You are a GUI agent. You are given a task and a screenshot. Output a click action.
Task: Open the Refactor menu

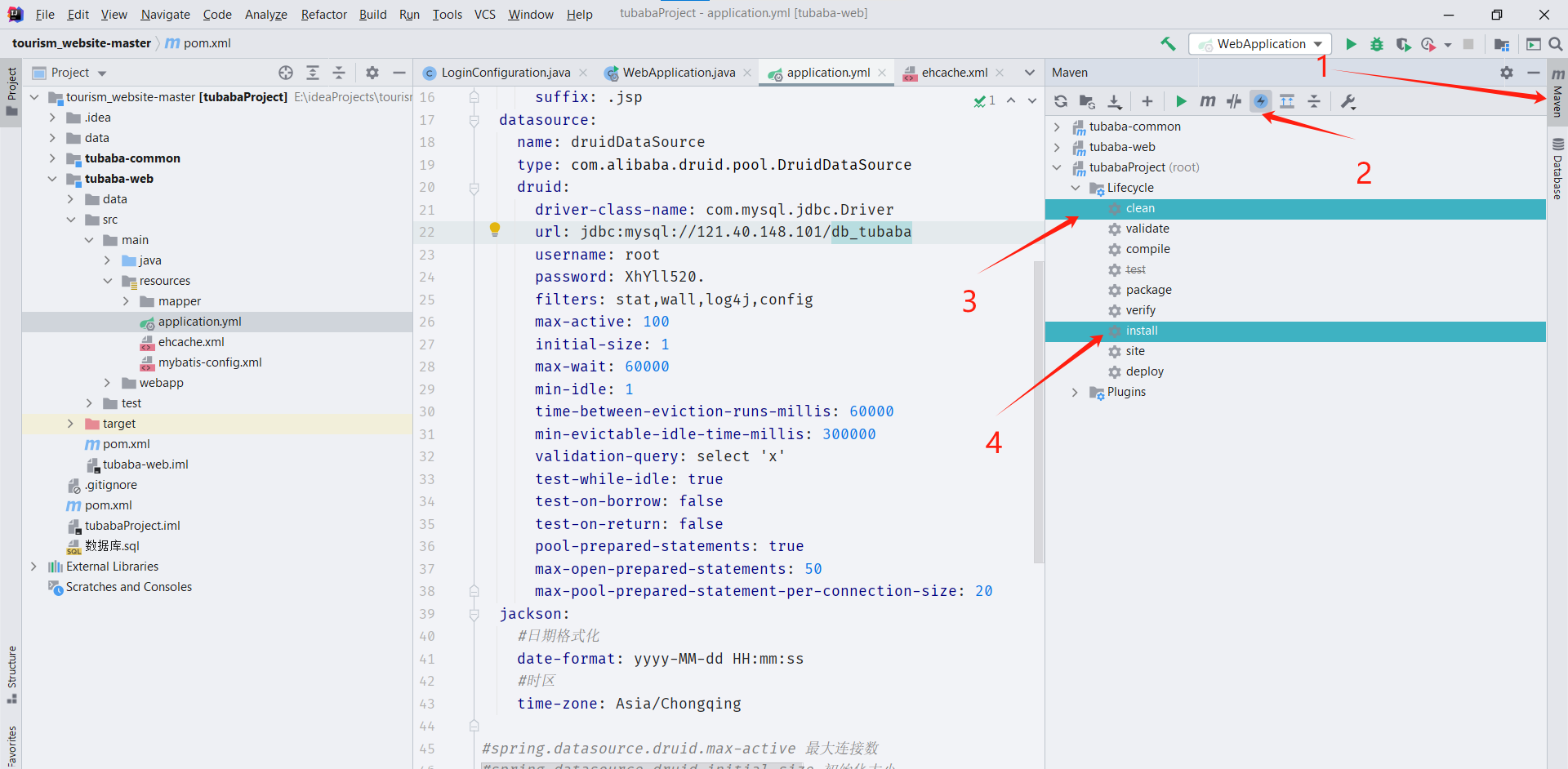[323, 15]
